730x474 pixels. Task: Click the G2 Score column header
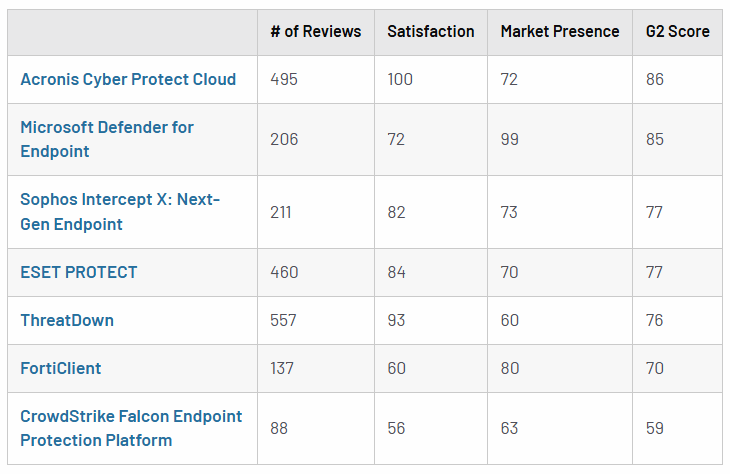click(x=677, y=31)
